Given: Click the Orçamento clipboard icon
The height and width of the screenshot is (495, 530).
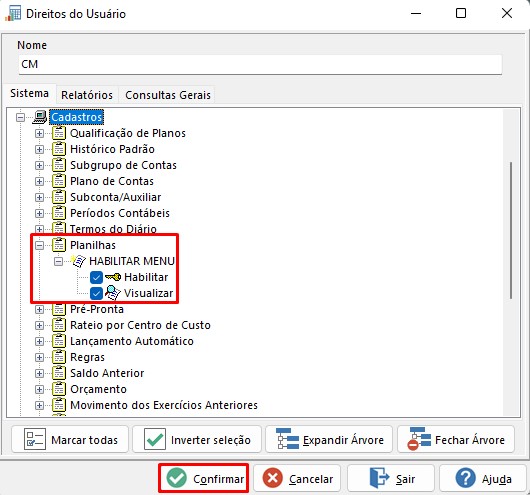Looking at the screenshot, I should tap(59, 389).
